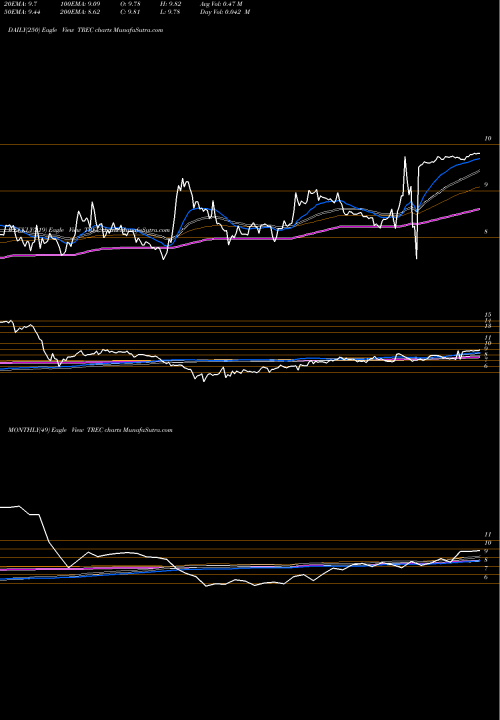Click the 10 price label on daily chart
The height and width of the screenshot is (720, 500).
point(488,138)
